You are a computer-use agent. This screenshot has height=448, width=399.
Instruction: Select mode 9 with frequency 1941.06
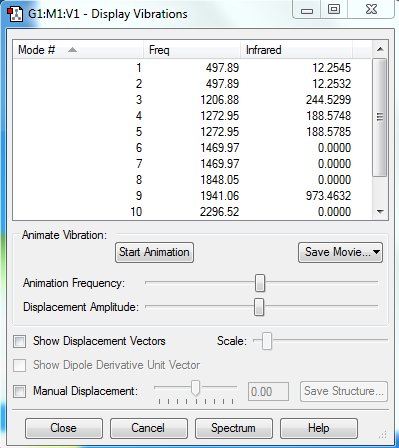[x=192, y=196]
